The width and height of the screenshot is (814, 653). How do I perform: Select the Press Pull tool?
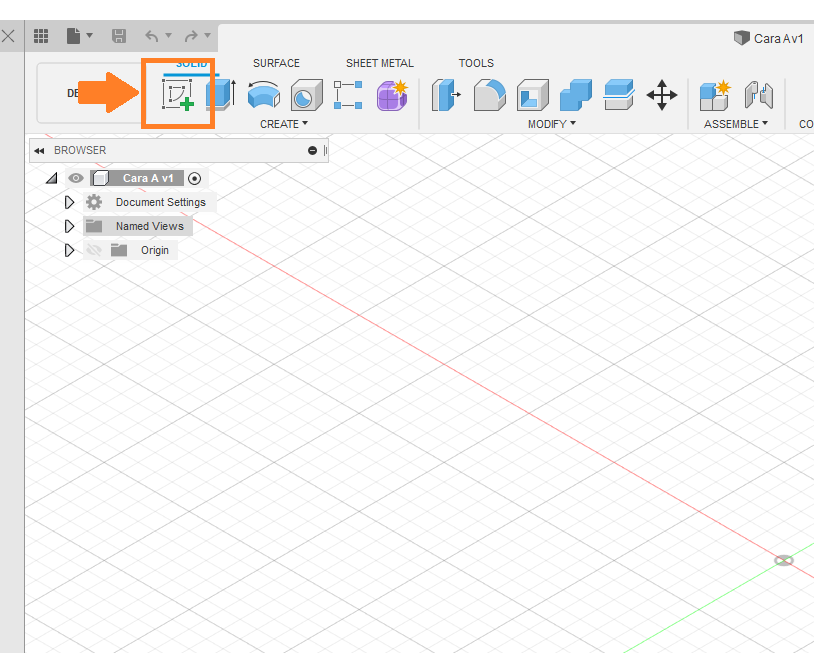pos(445,93)
